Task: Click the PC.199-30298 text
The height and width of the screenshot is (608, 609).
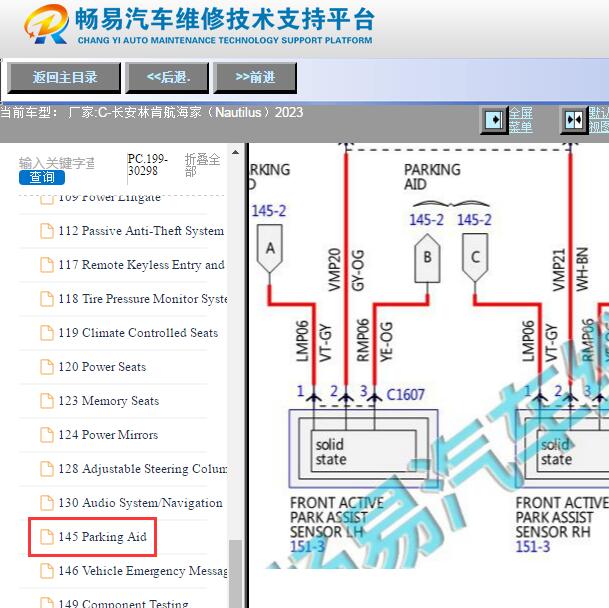Action: pyautogui.click(x=148, y=165)
